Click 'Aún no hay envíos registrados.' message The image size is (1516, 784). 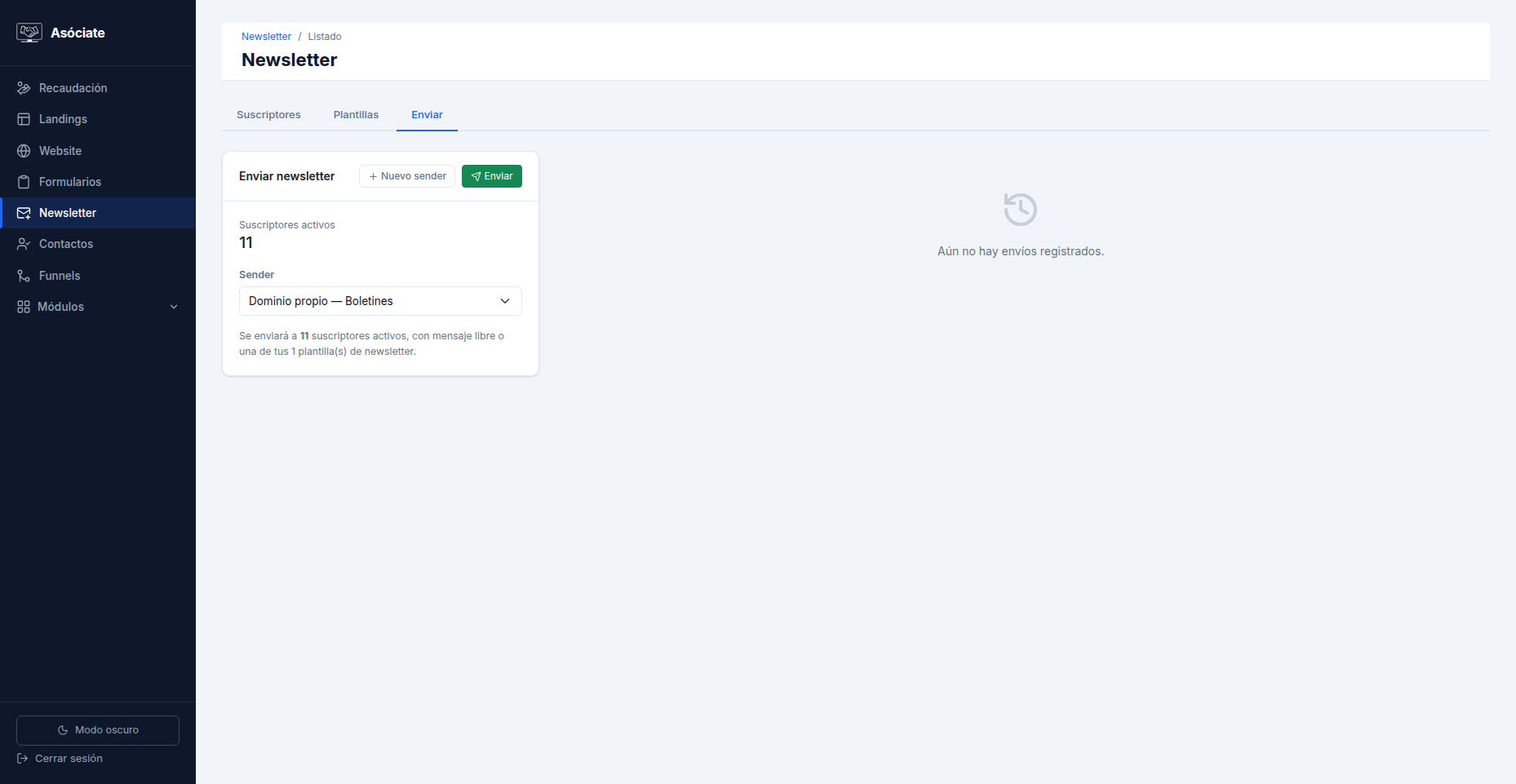click(x=1021, y=251)
